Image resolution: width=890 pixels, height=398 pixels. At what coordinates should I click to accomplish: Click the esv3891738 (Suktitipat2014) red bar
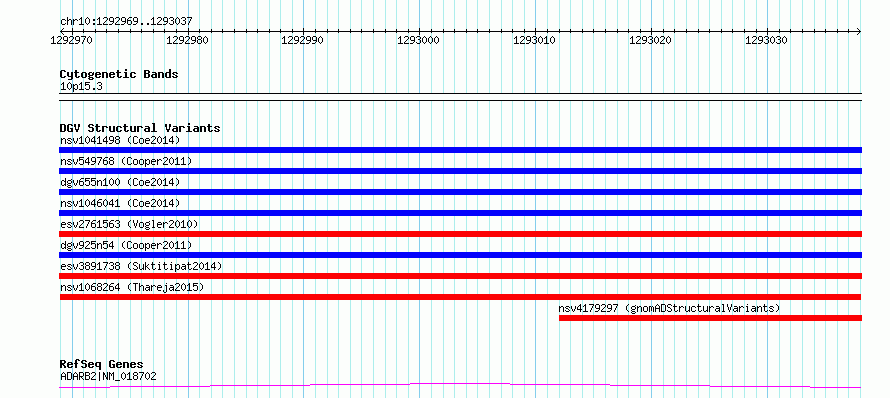click(x=460, y=276)
